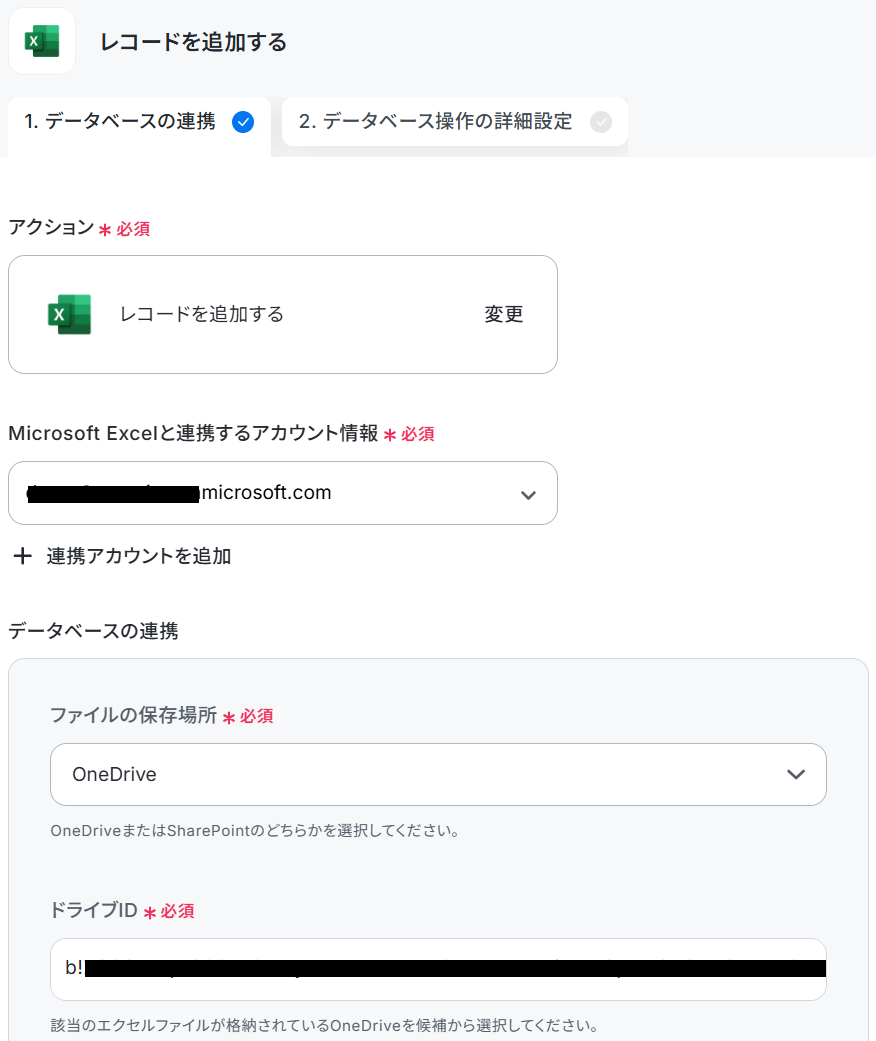Click the blue checkmark on tab 1

click(243, 122)
